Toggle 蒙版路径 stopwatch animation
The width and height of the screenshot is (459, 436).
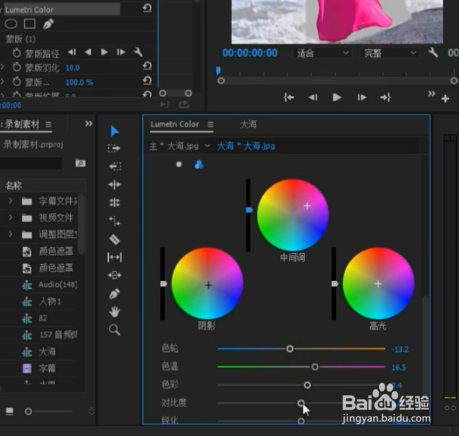[16, 53]
